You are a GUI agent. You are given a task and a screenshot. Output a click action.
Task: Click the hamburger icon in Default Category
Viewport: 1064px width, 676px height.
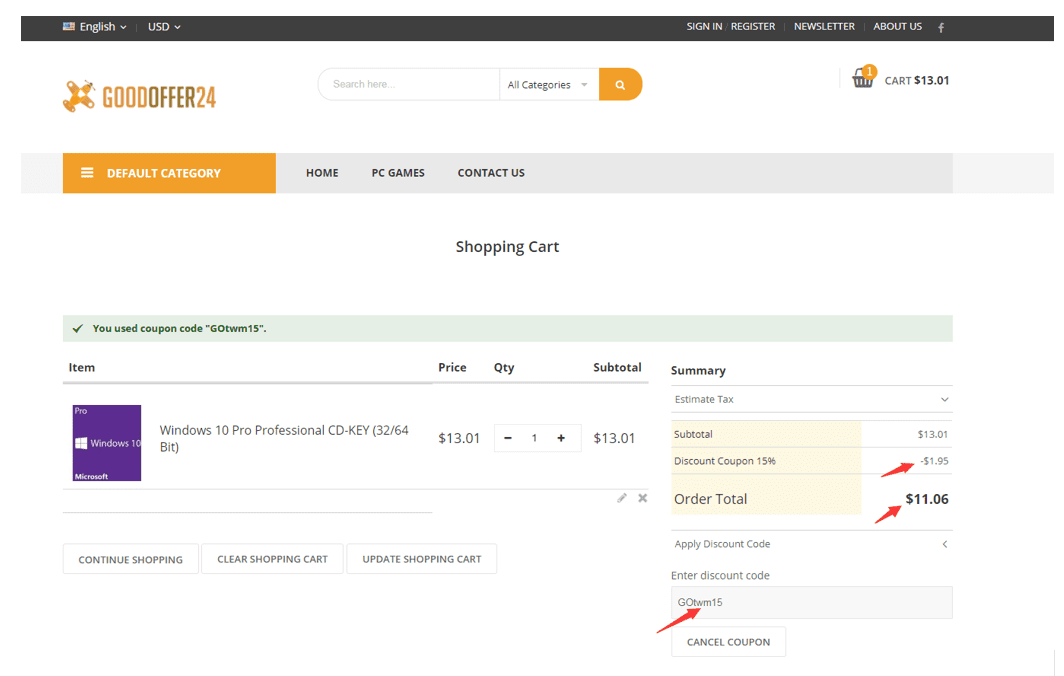tap(87, 173)
